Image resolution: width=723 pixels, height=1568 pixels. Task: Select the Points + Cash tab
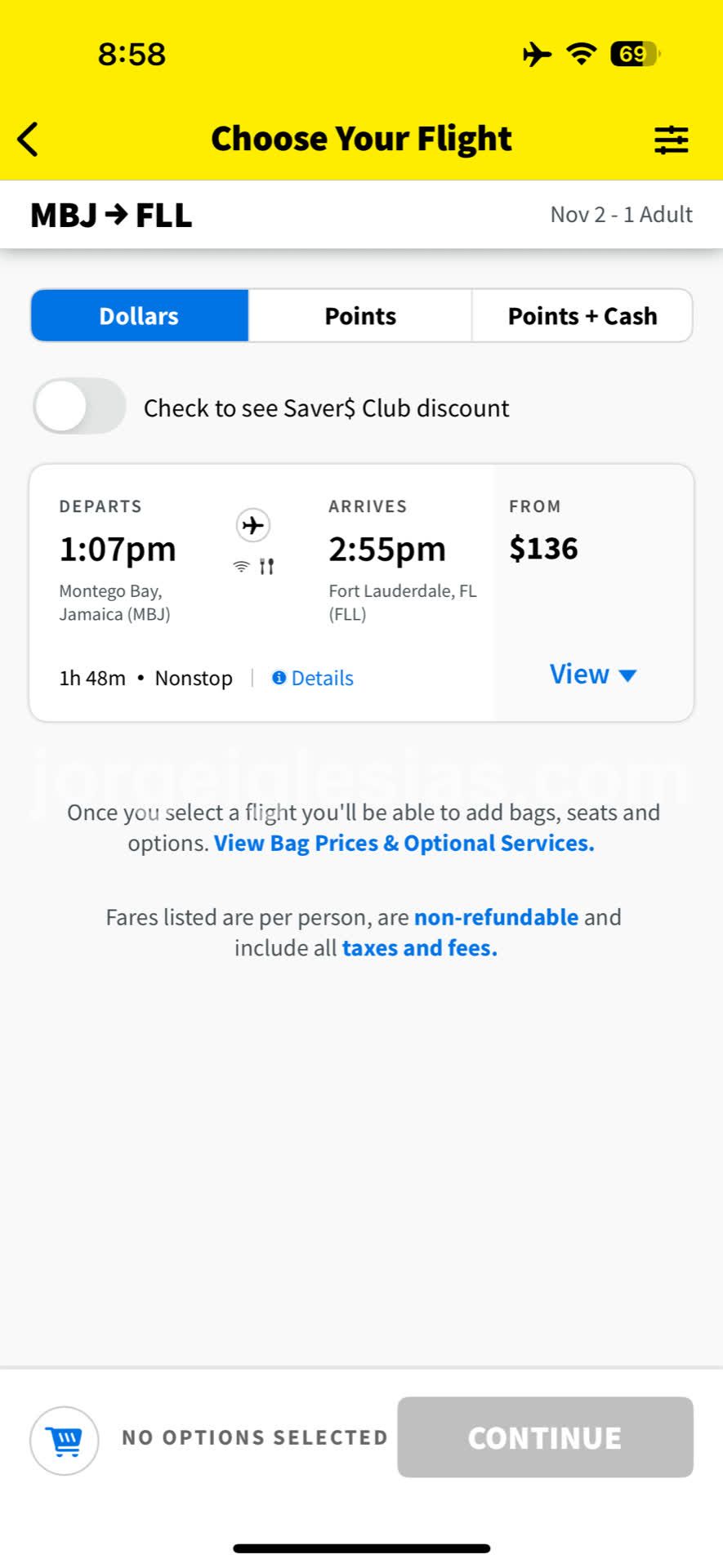pyautogui.click(x=582, y=316)
